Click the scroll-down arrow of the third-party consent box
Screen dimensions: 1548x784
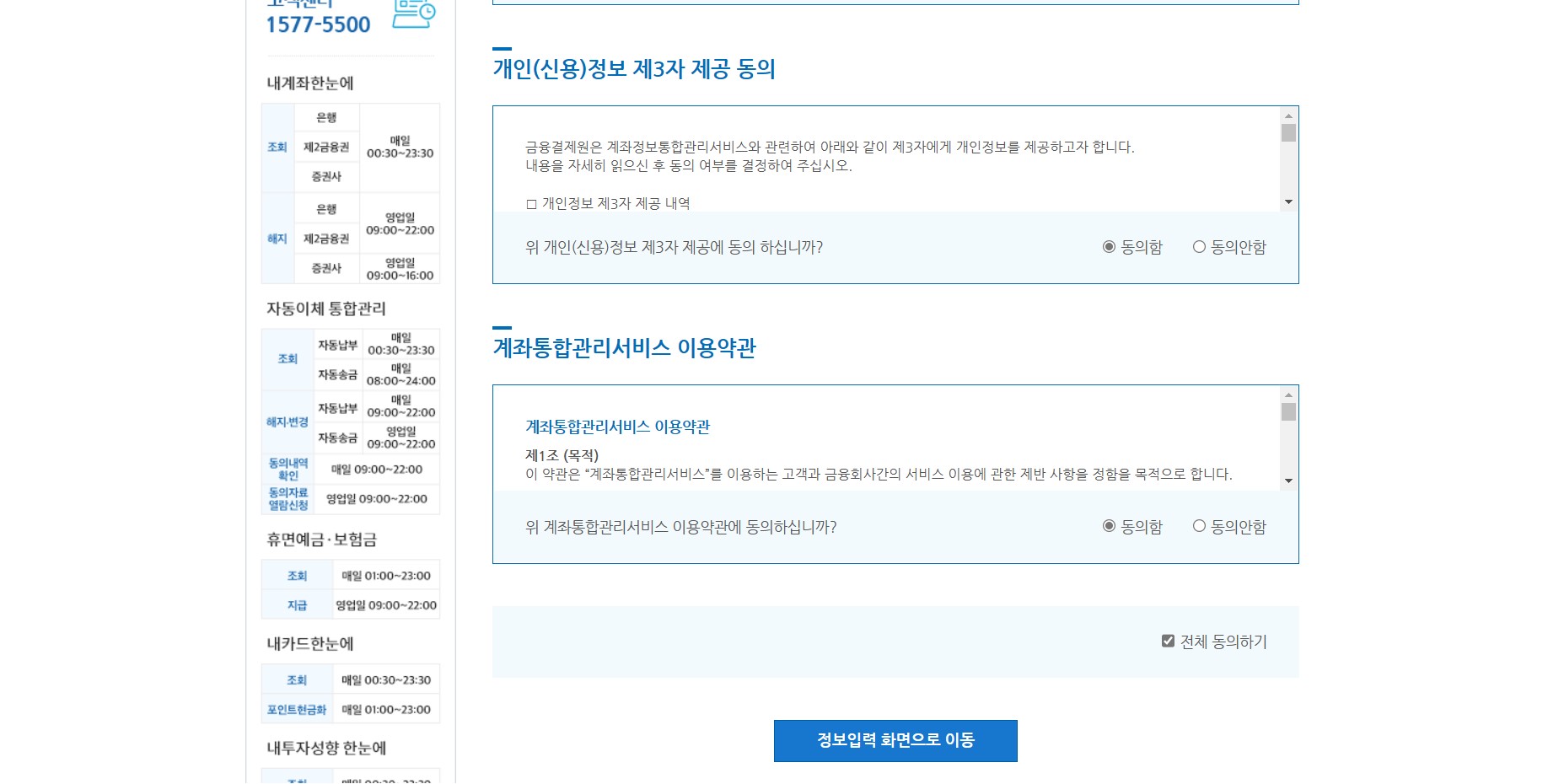pos(1287,201)
